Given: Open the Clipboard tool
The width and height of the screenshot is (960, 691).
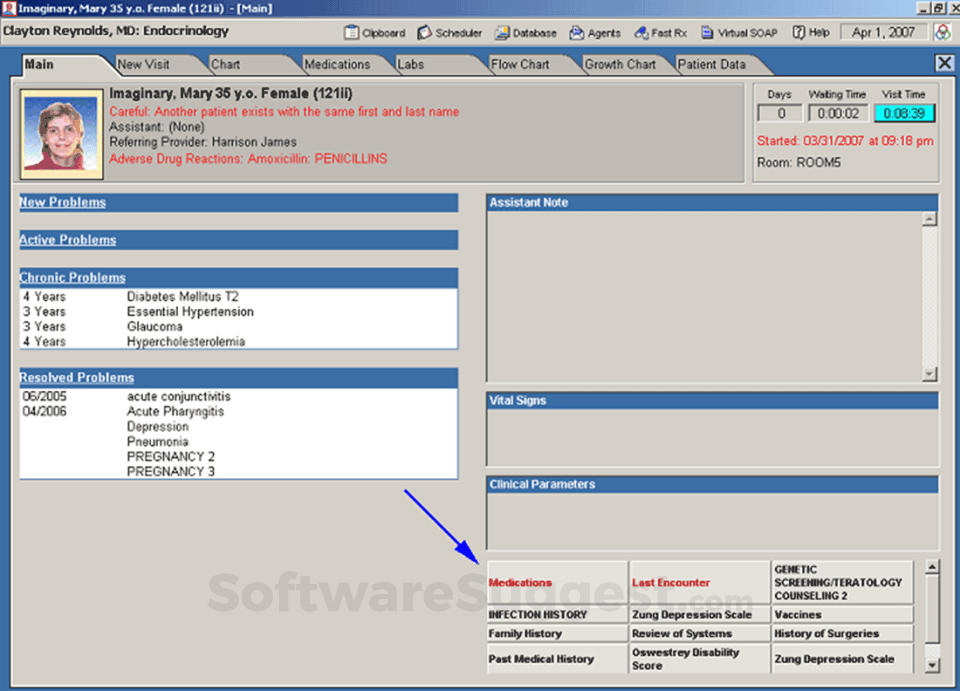Looking at the screenshot, I should coord(374,32).
